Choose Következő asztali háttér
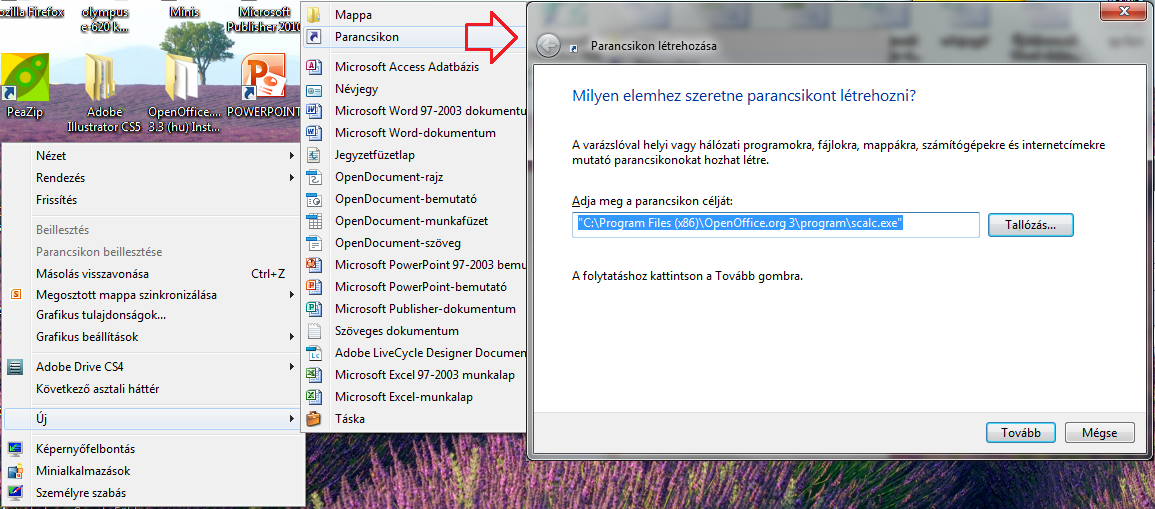 point(152,388)
